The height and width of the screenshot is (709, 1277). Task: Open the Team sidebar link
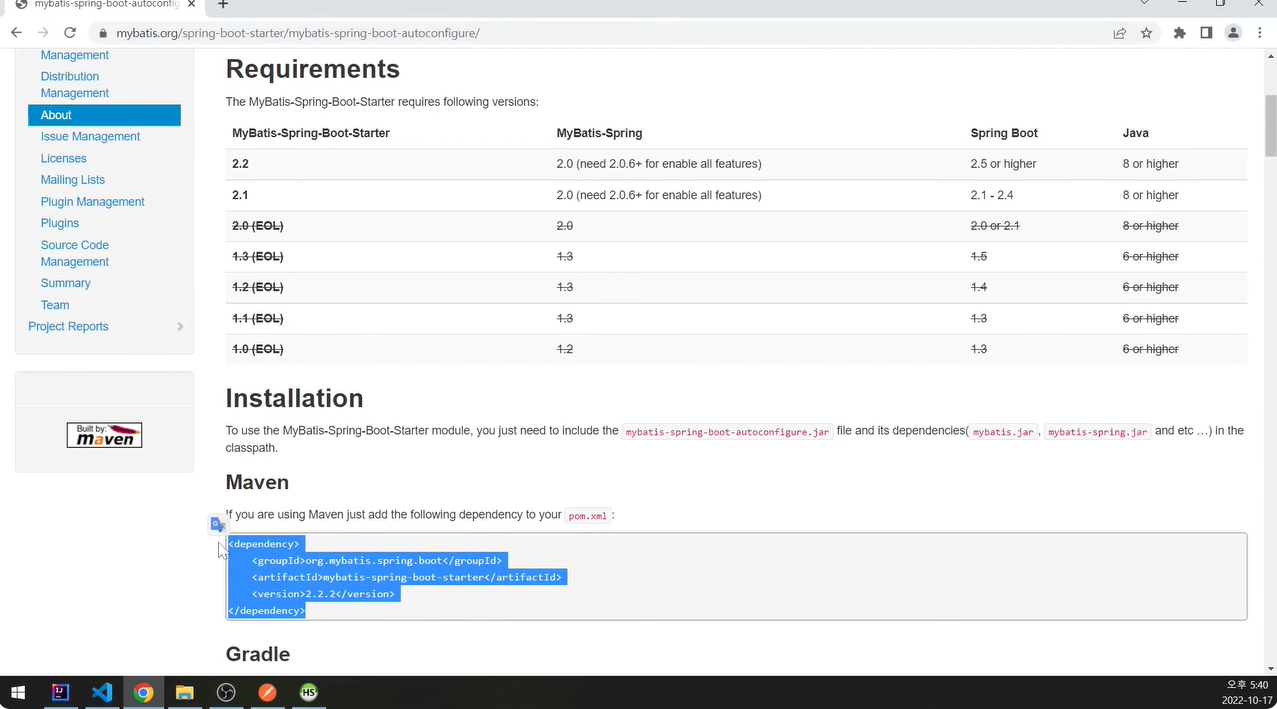[55, 305]
